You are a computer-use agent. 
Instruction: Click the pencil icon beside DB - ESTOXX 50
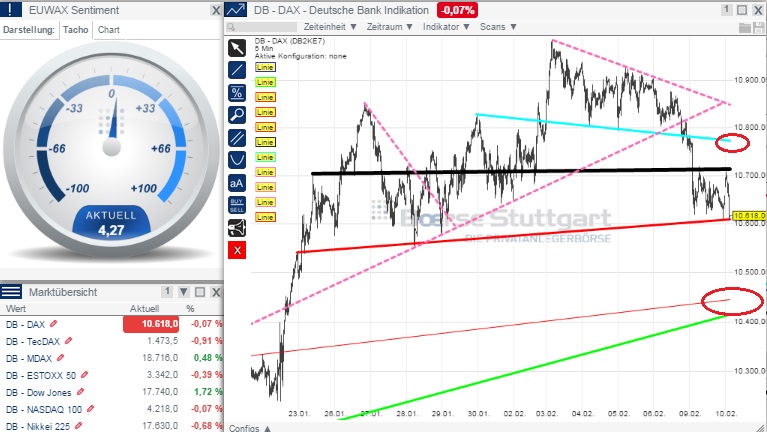84,375
